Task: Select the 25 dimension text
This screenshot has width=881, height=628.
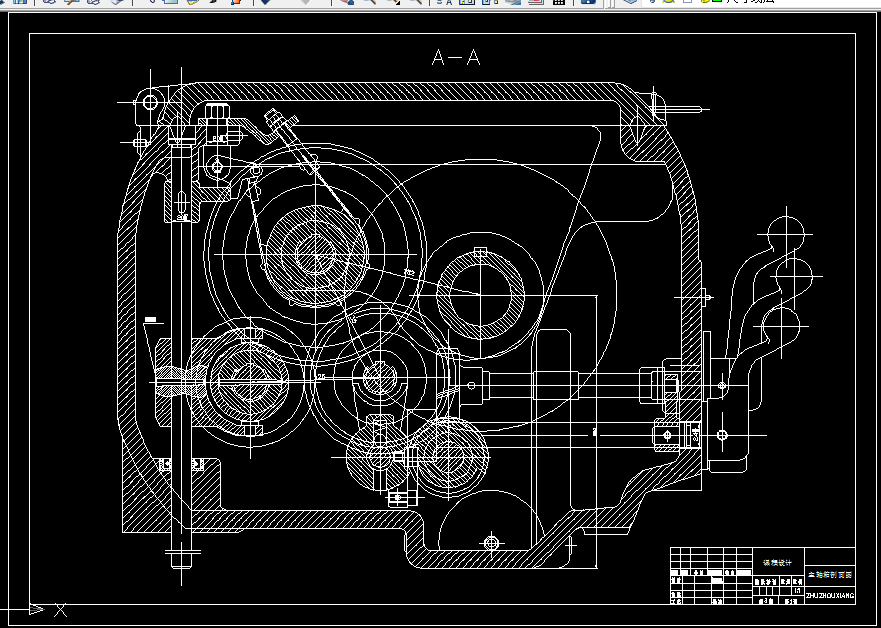Action: (321, 376)
